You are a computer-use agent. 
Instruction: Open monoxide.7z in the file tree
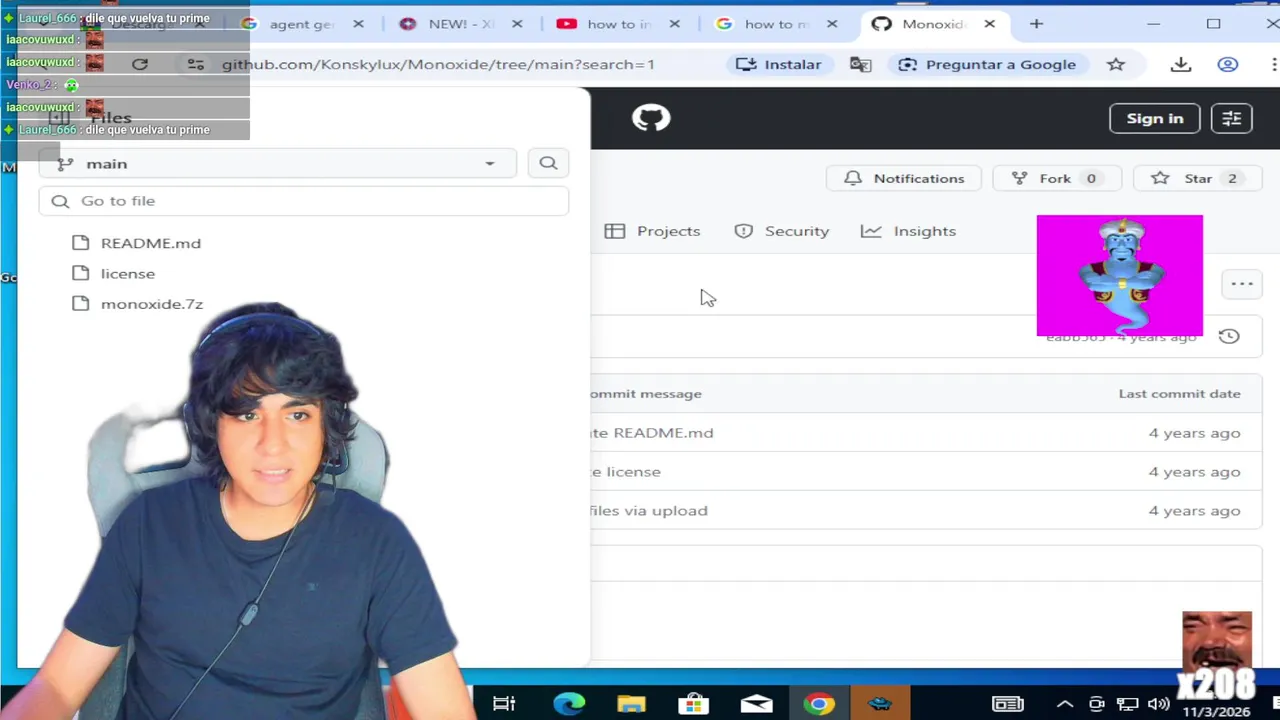(152, 304)
